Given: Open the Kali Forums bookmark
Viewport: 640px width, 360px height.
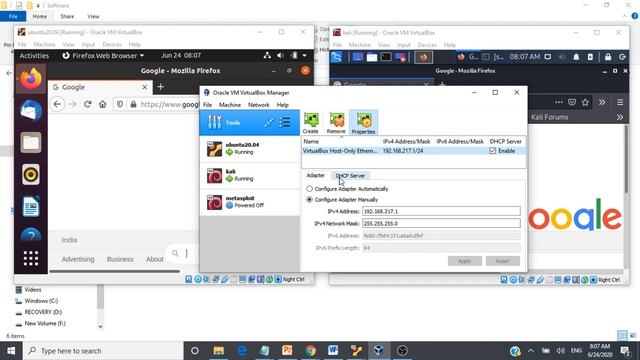Looking at the screenshot, I should [549, 117].
